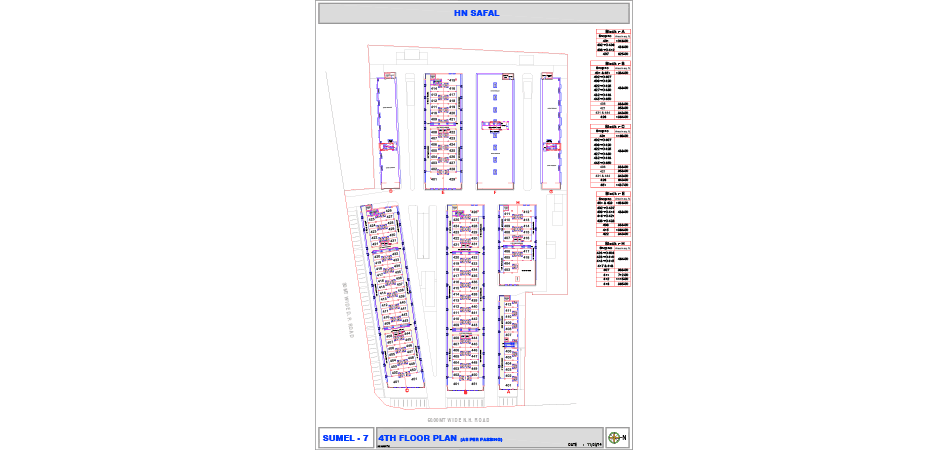
Task: Click the second building block in top row
Action: 441,130
